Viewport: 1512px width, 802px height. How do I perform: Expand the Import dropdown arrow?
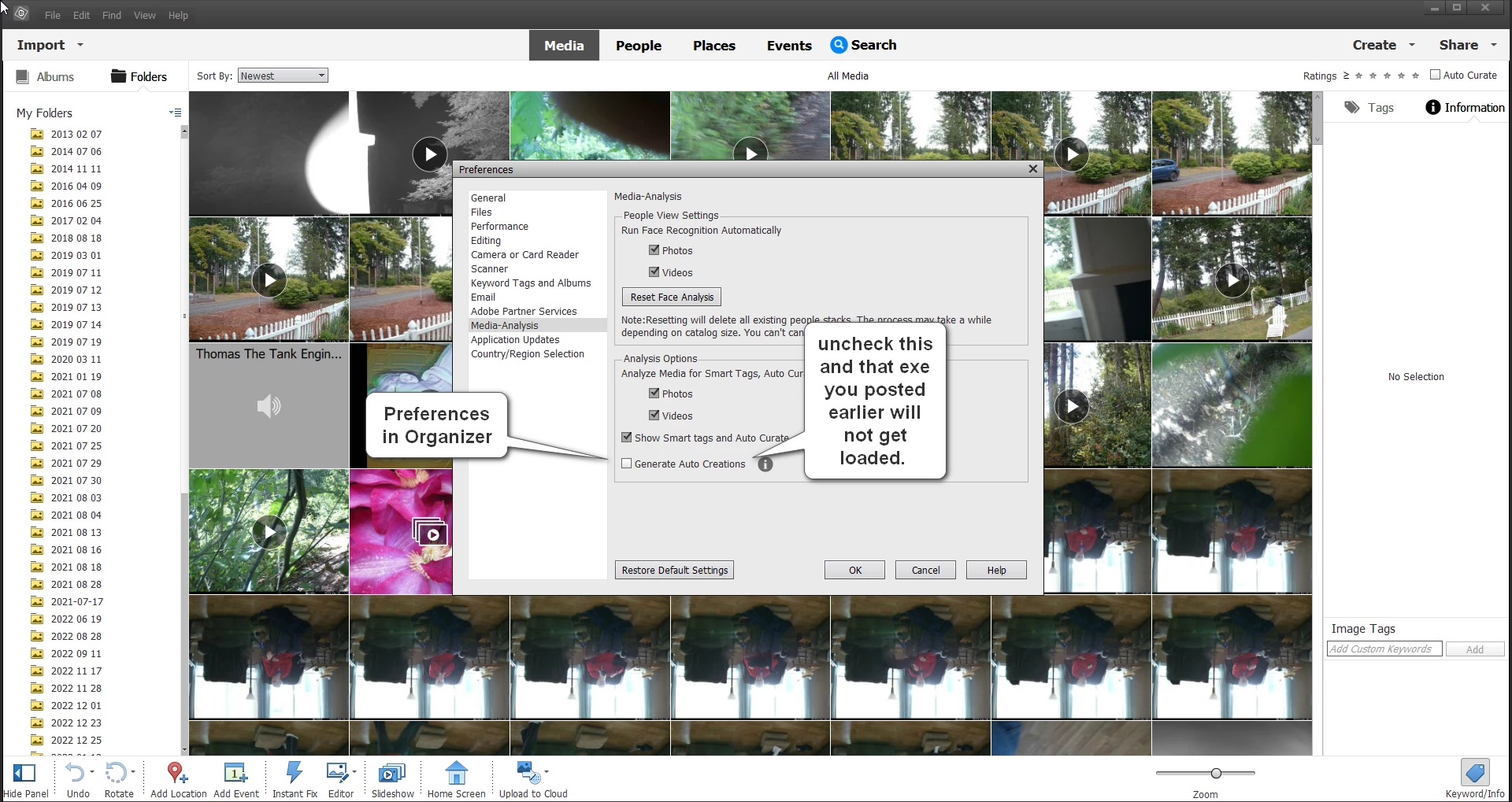click(x=80, y=45)
